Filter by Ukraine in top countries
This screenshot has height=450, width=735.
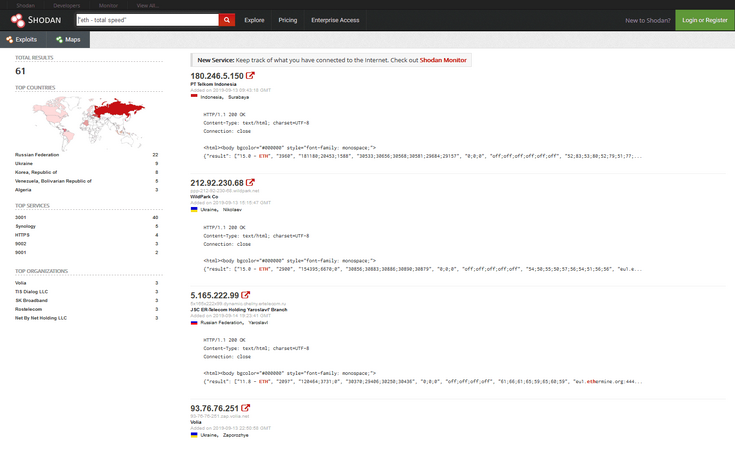point(24,164)
